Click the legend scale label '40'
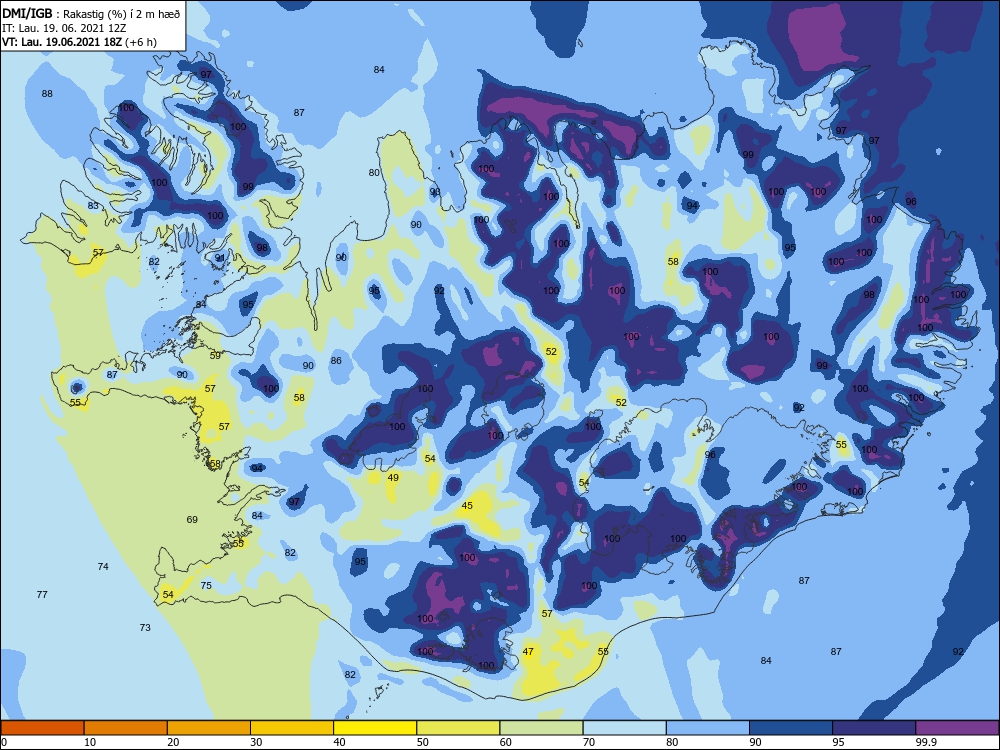 coord(339,742)
